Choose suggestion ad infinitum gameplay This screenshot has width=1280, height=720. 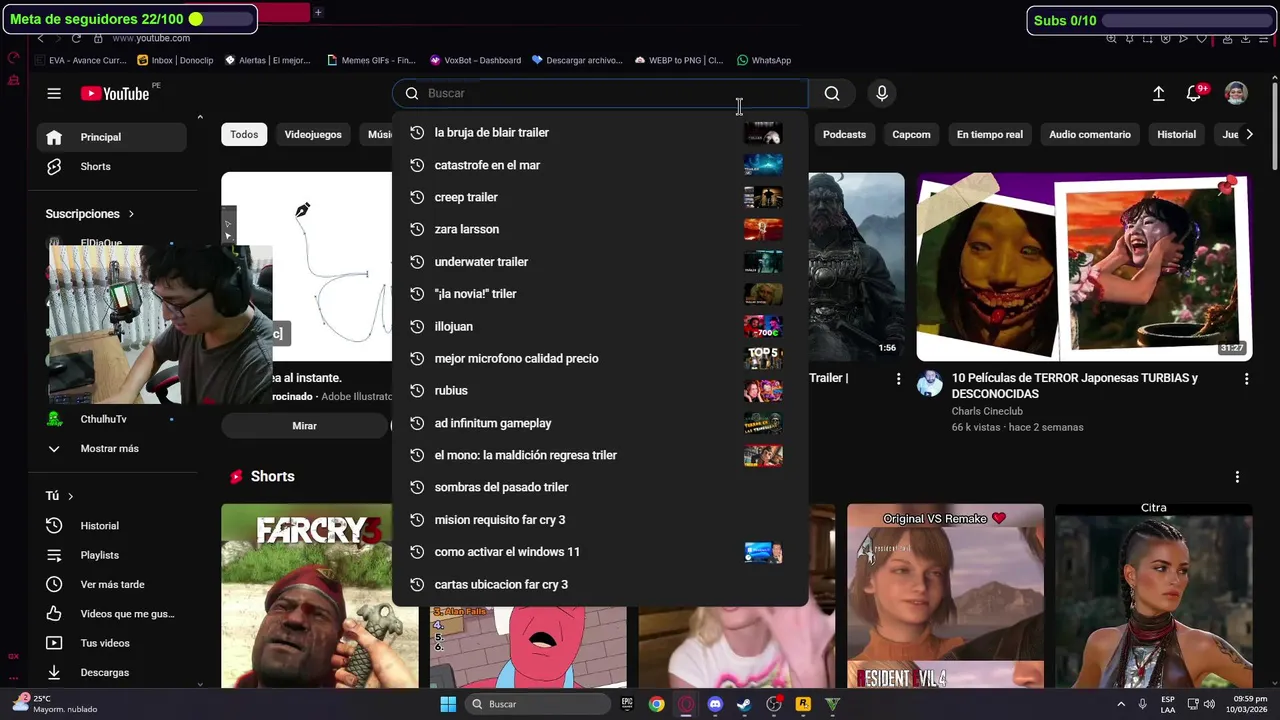coord(600,423)
